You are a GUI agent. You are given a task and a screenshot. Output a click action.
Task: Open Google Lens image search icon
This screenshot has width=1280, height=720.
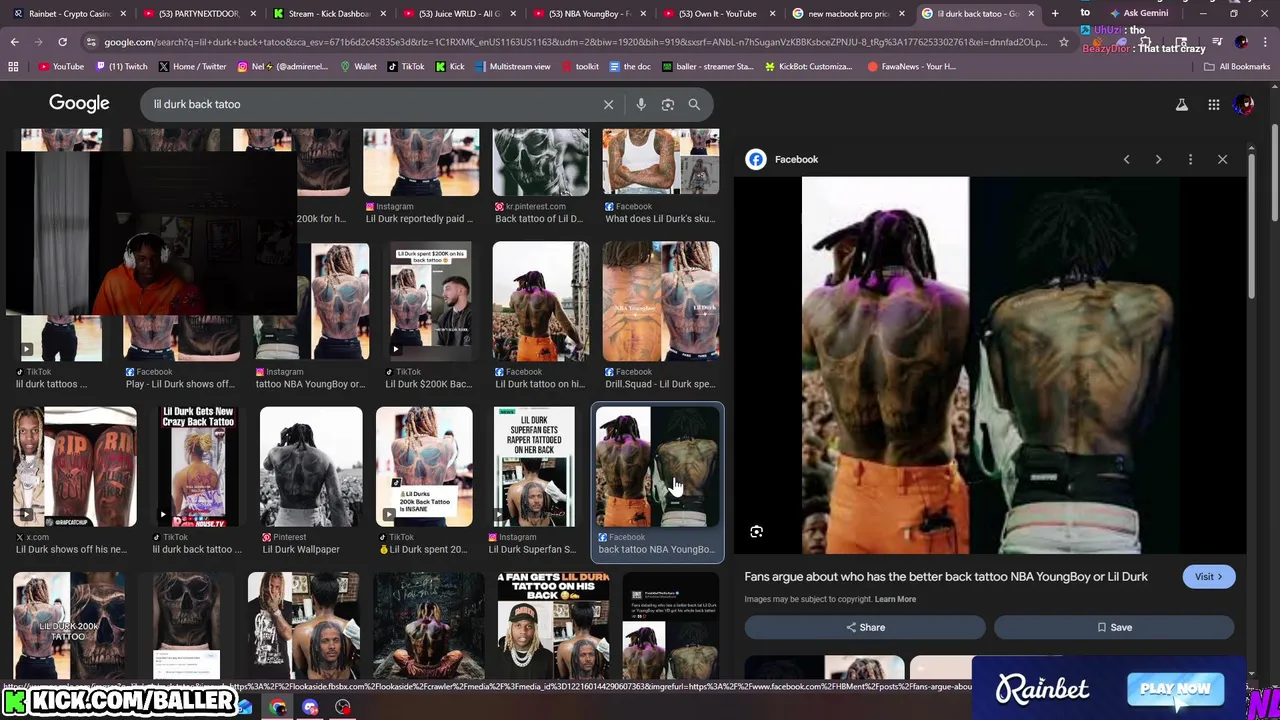[x=668, y=104]
